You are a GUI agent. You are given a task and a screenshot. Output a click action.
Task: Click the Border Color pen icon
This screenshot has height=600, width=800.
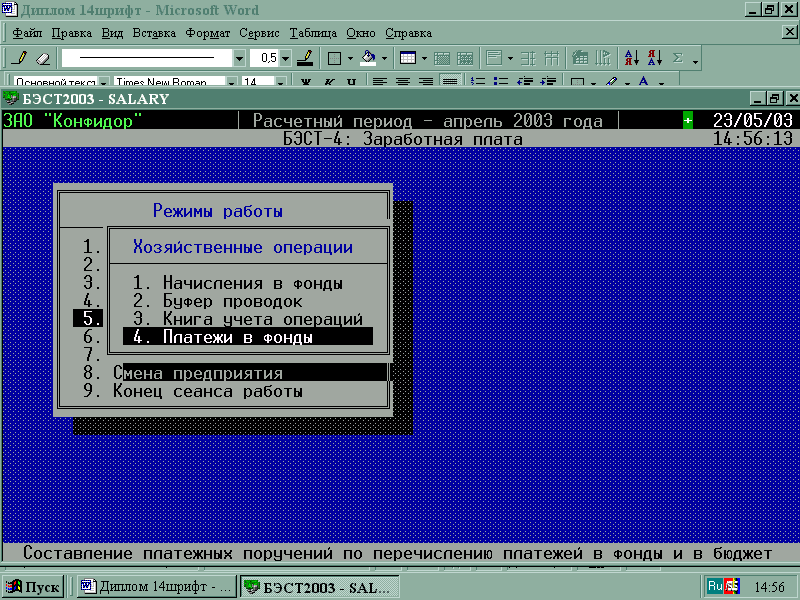click(305, 58)
